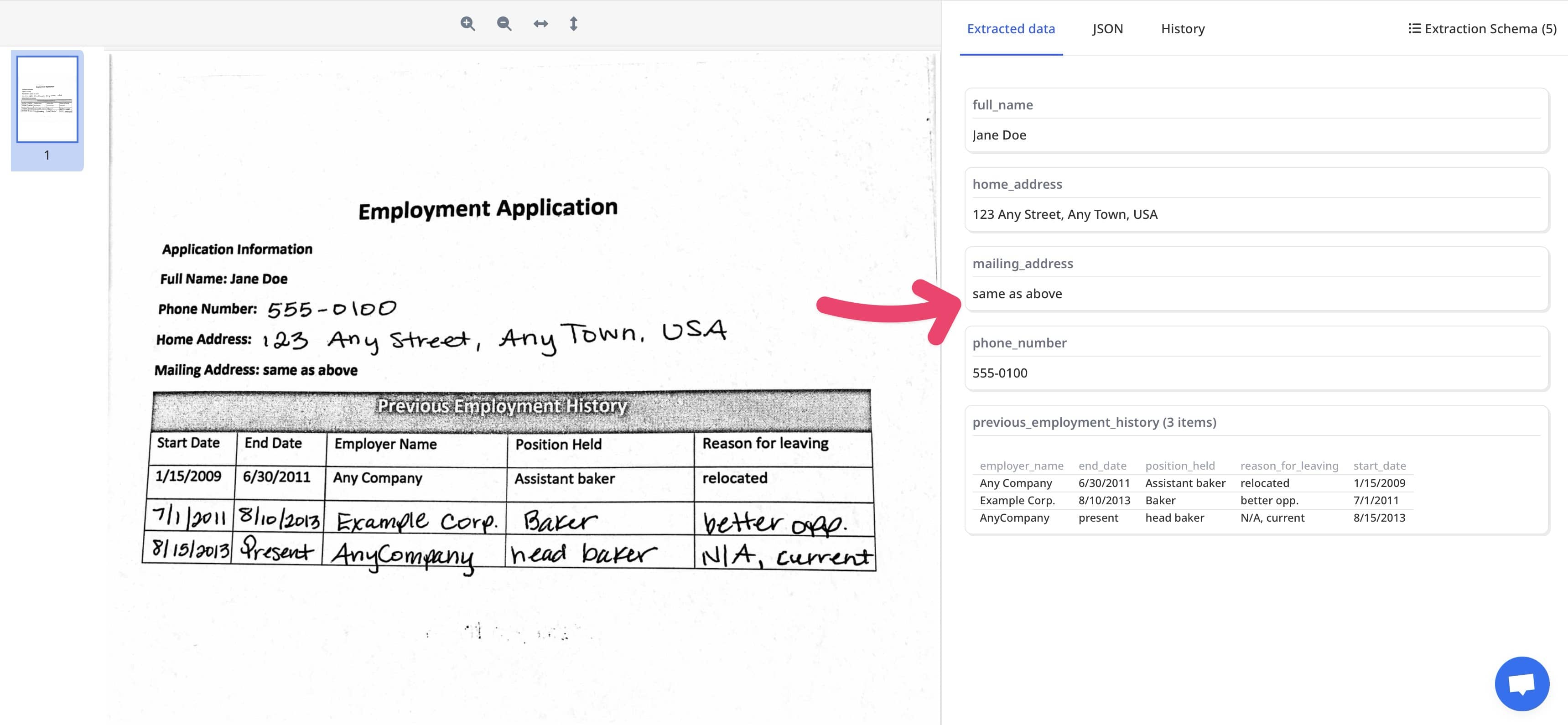Select the page 1 thumbnail
This screenshot has height=725, width=1568.
(47, 100)
